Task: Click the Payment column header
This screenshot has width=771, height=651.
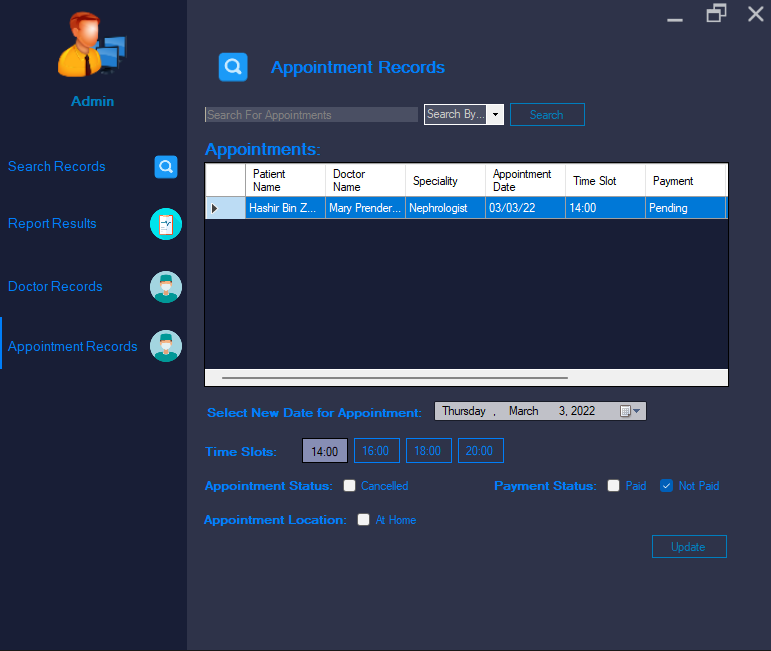Action: tap(685, 180)
